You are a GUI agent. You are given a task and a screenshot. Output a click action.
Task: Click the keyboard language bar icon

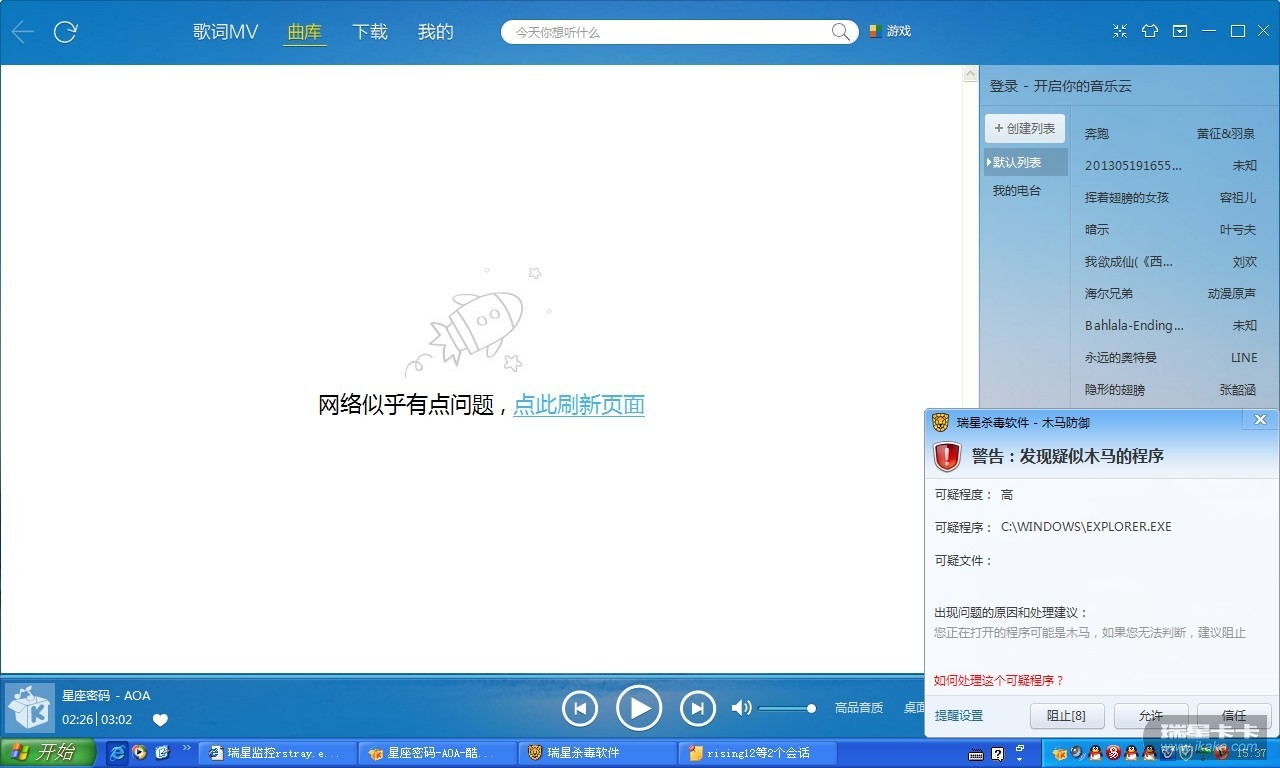coord(977,753)
